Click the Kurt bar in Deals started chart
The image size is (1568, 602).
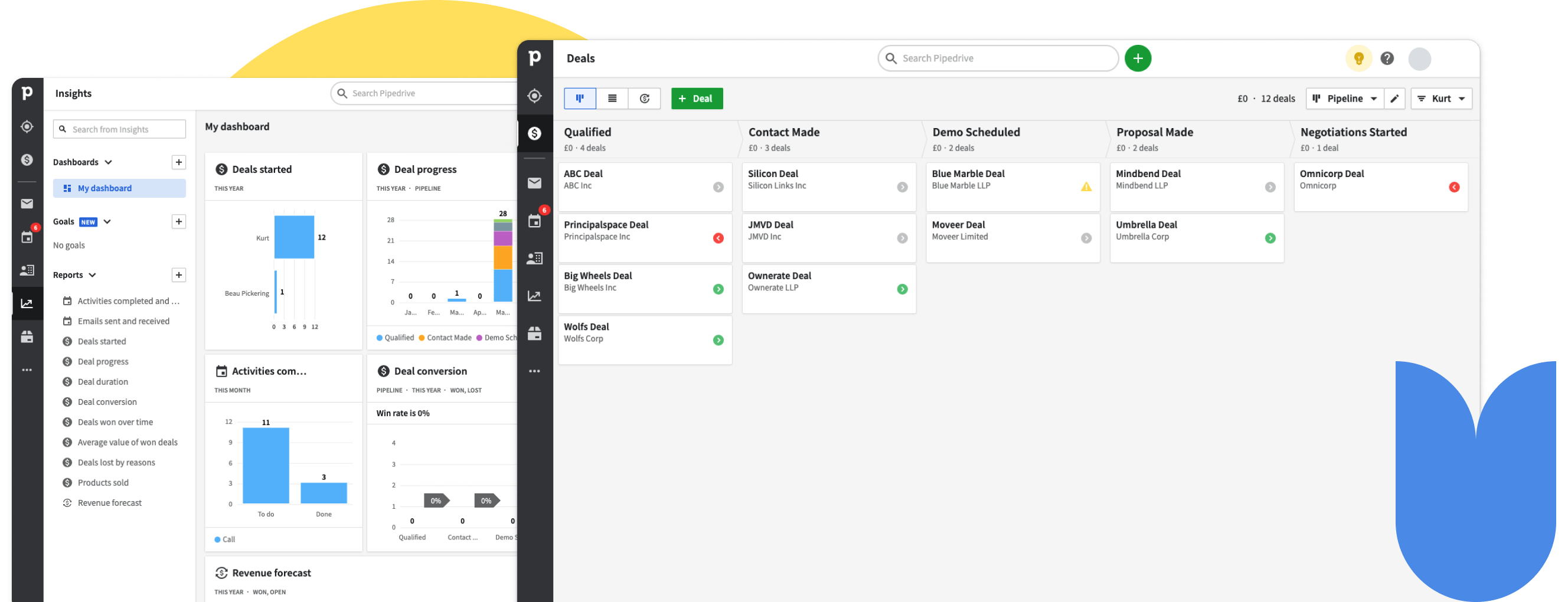[294, 237]
